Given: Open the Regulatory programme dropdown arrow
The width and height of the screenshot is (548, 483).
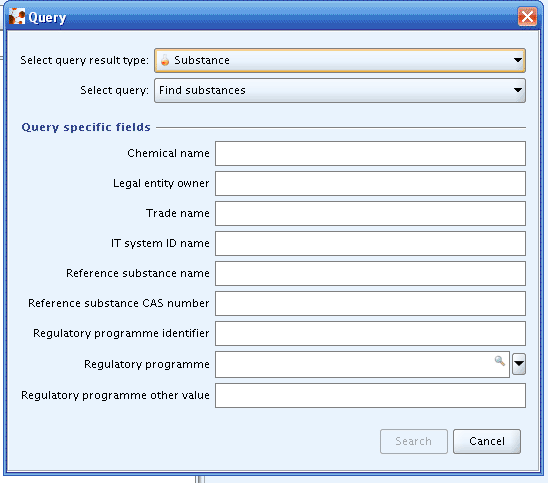Looking at the screenshot, I should [x=519, y=364].
